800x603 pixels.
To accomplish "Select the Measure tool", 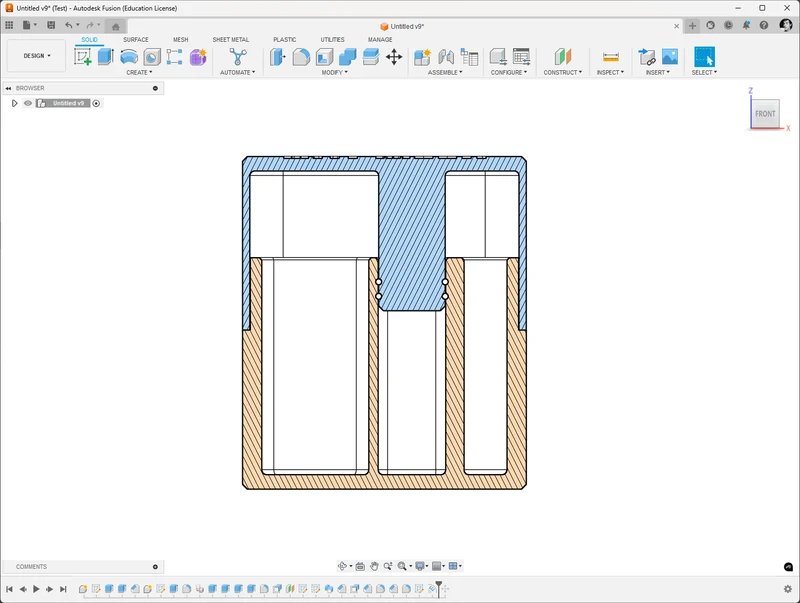I will coord(611,57).
